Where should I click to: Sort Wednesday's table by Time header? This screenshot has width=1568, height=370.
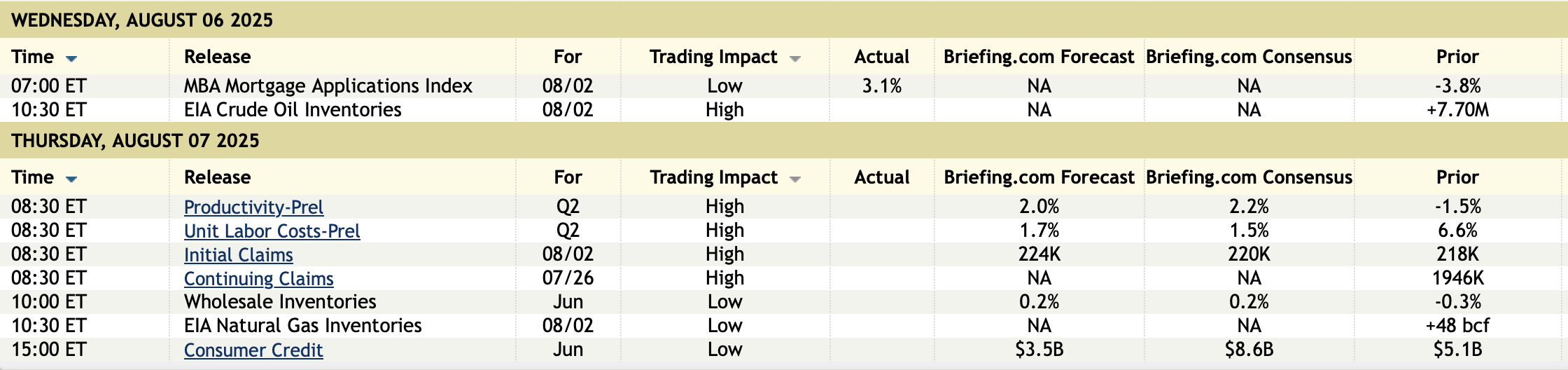[33, 57]
